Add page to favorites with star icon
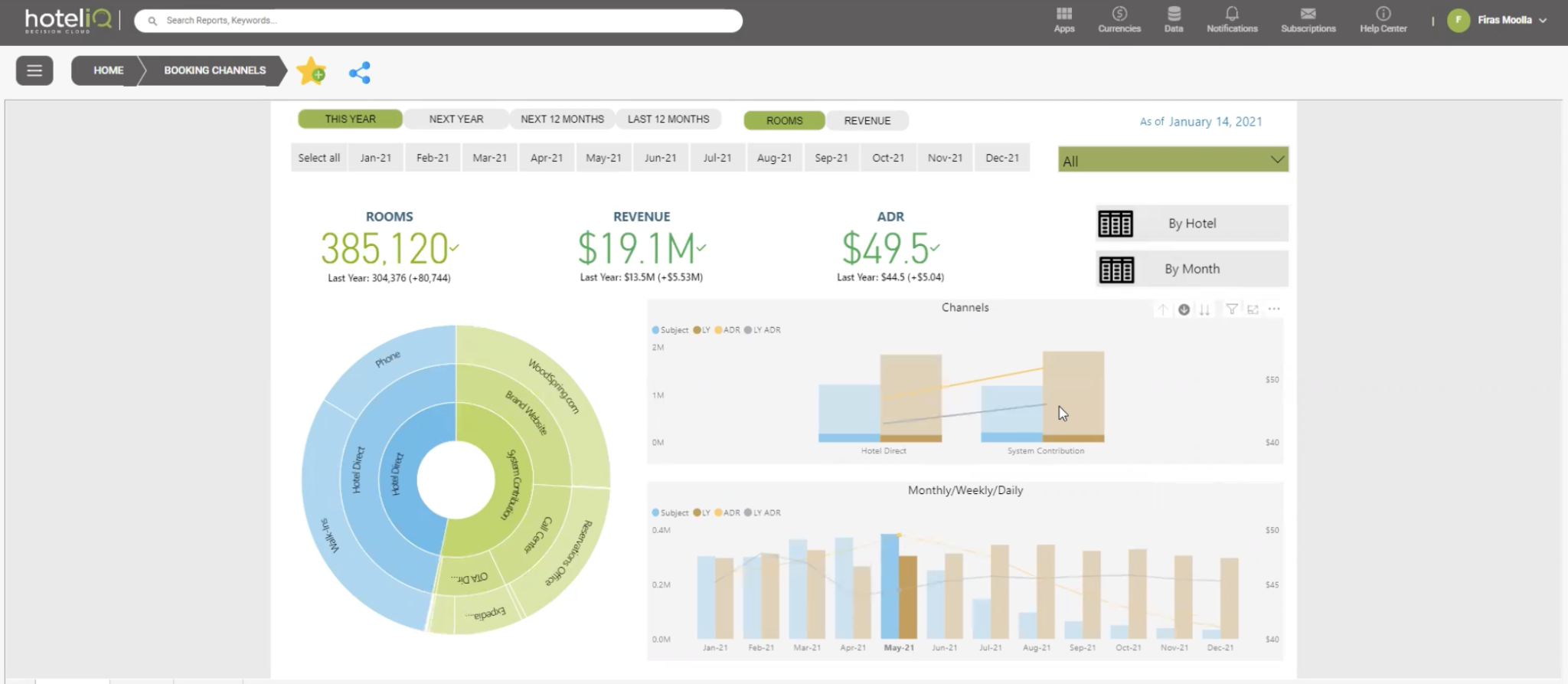Image resolution: width=1568 pixels, height=684 pixels. coord(311,71)
